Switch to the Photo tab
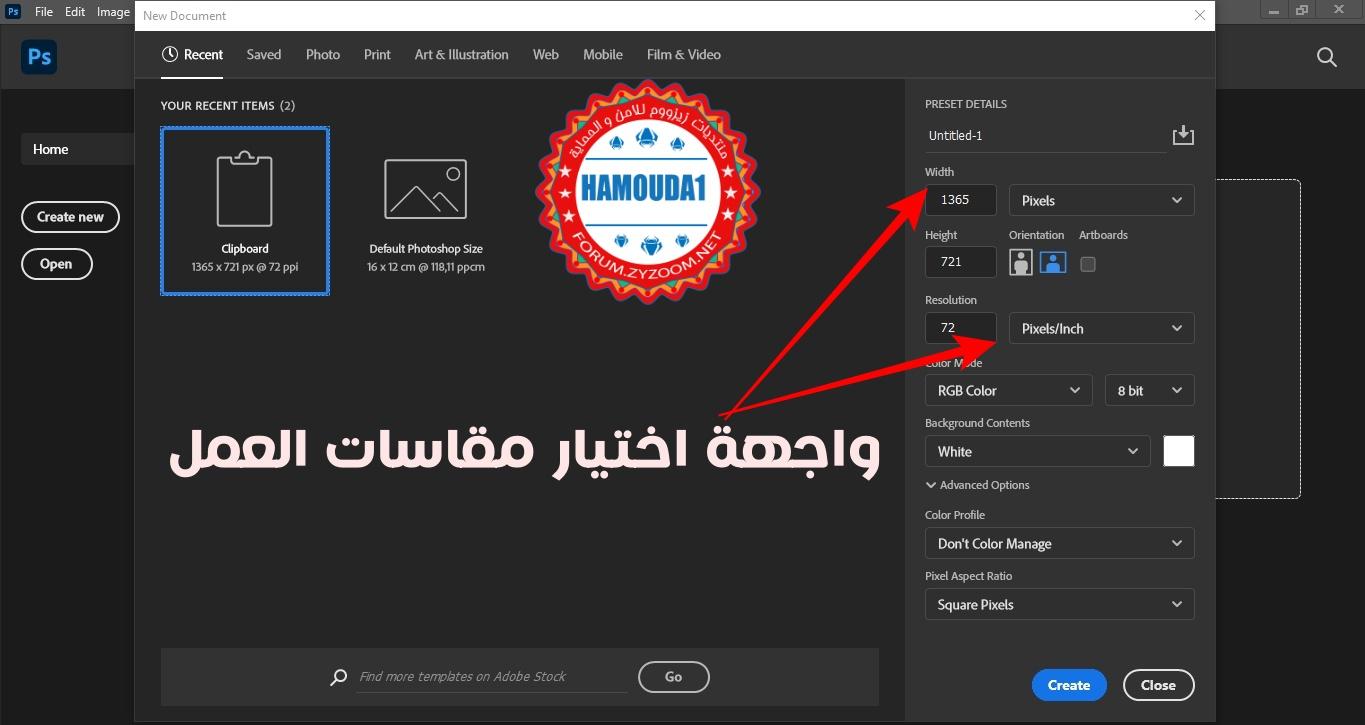The image size is (1365, 725). pos(323,54)
